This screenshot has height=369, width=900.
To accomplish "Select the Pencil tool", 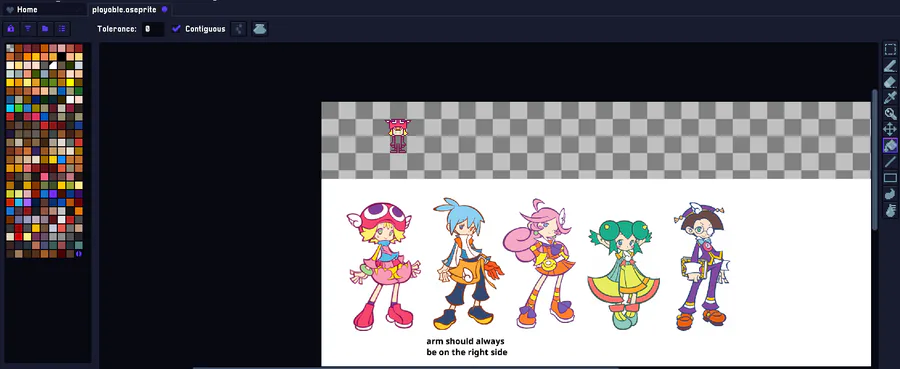I will click(x=890, y=65).
